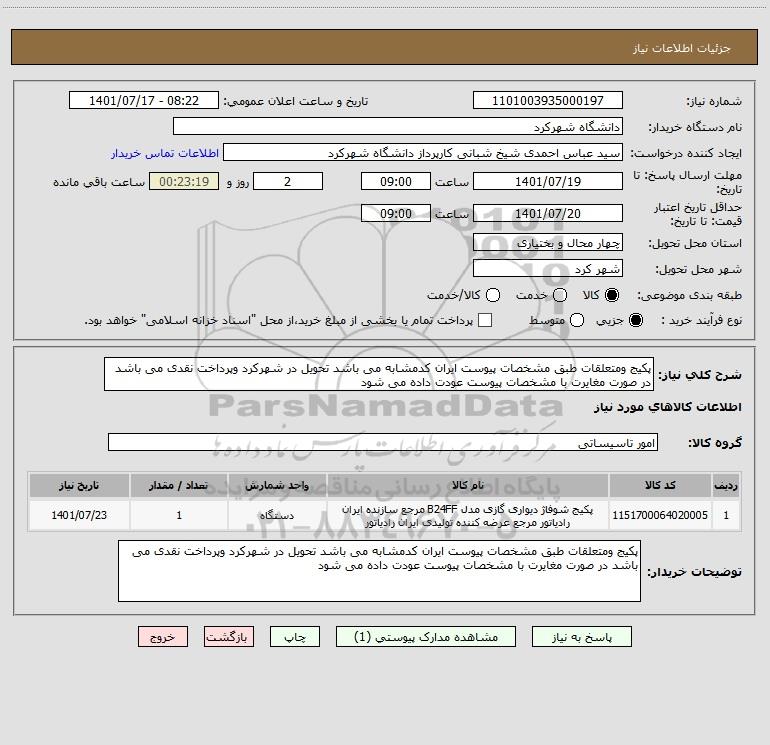Select the کالا radio button

click(612, 295)
